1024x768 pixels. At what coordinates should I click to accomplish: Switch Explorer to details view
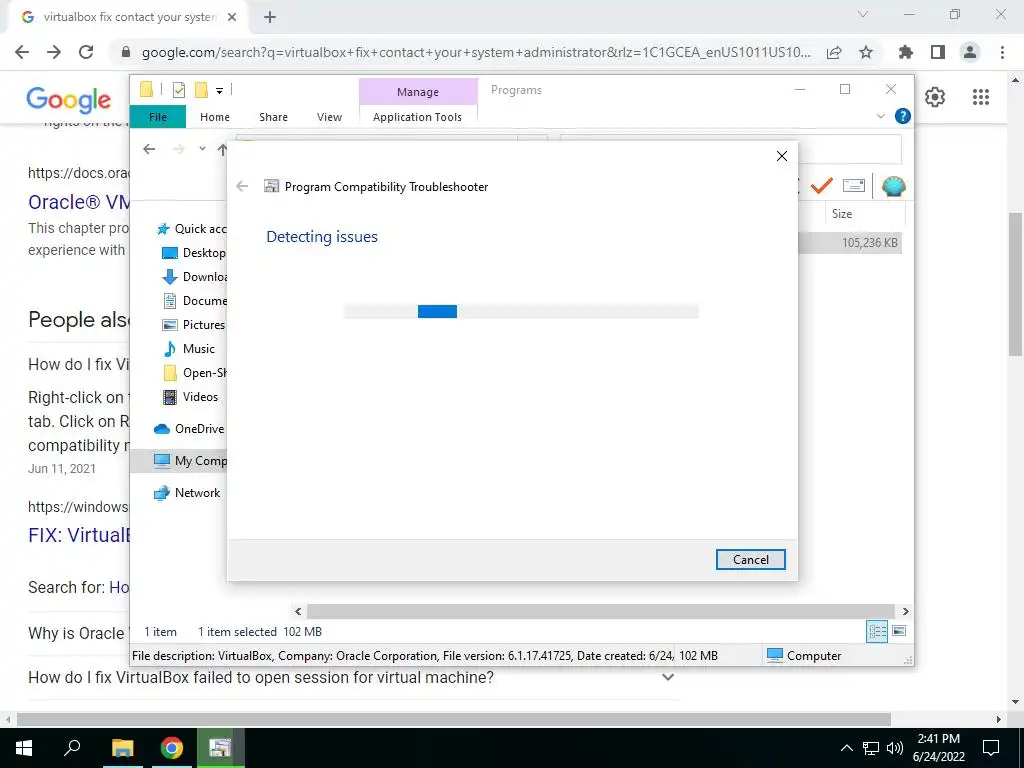(877, 631)
